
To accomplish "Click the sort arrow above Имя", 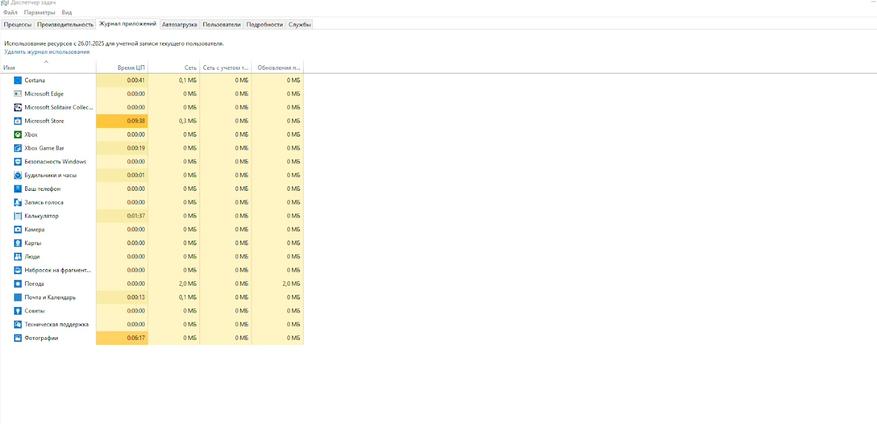I will (x=46, y=62).
